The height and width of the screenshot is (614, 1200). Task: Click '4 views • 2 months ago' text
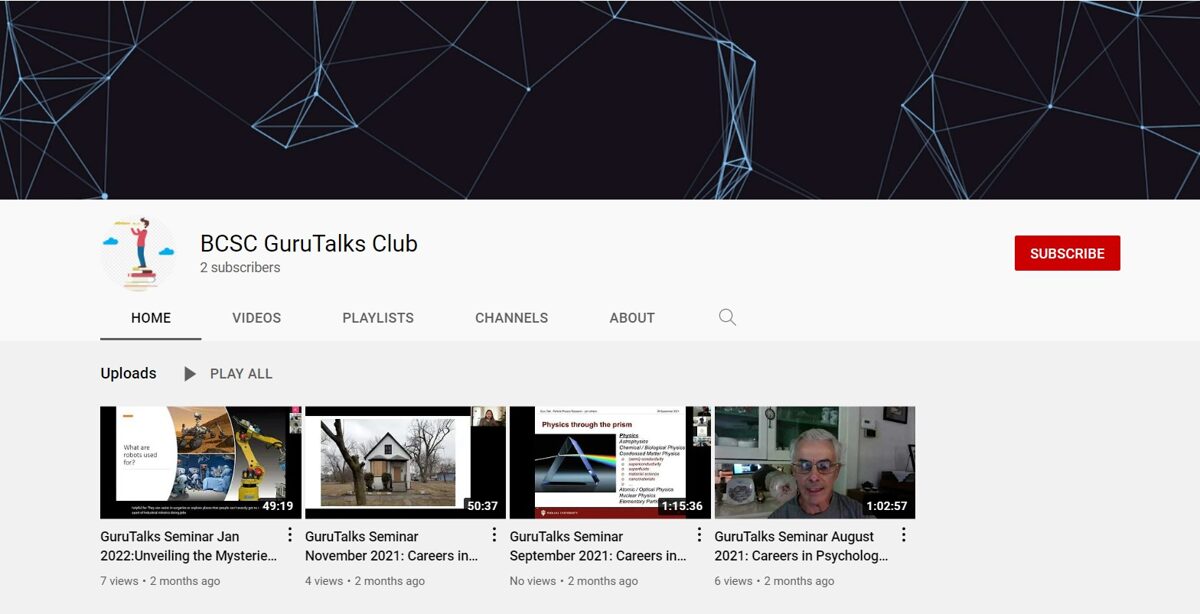(365, 581)
